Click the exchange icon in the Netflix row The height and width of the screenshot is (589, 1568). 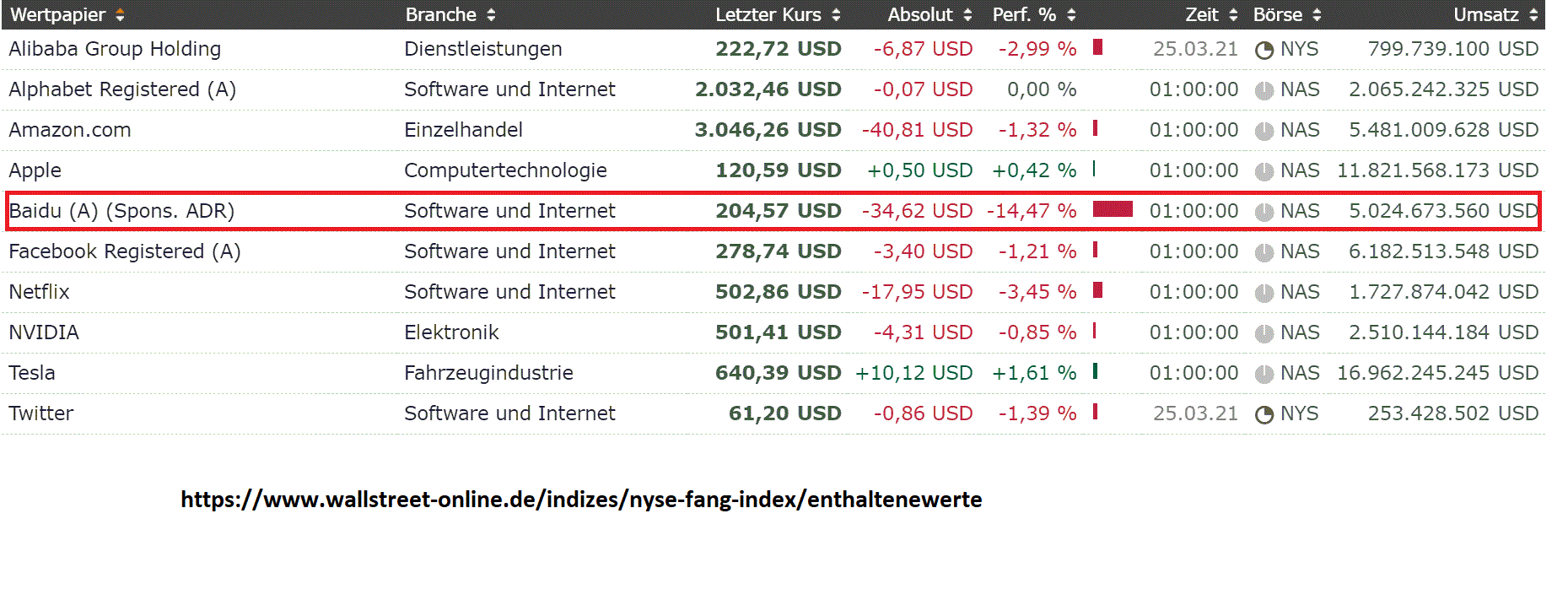tap(1264, 294)
